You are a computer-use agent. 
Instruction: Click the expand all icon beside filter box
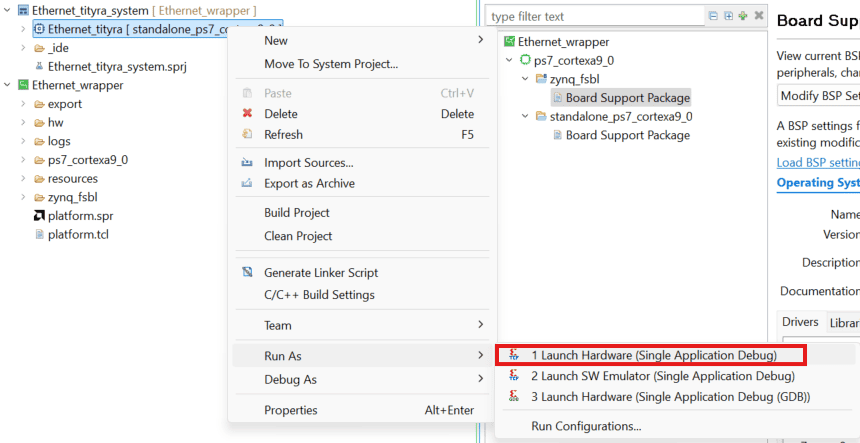point(728,17)
